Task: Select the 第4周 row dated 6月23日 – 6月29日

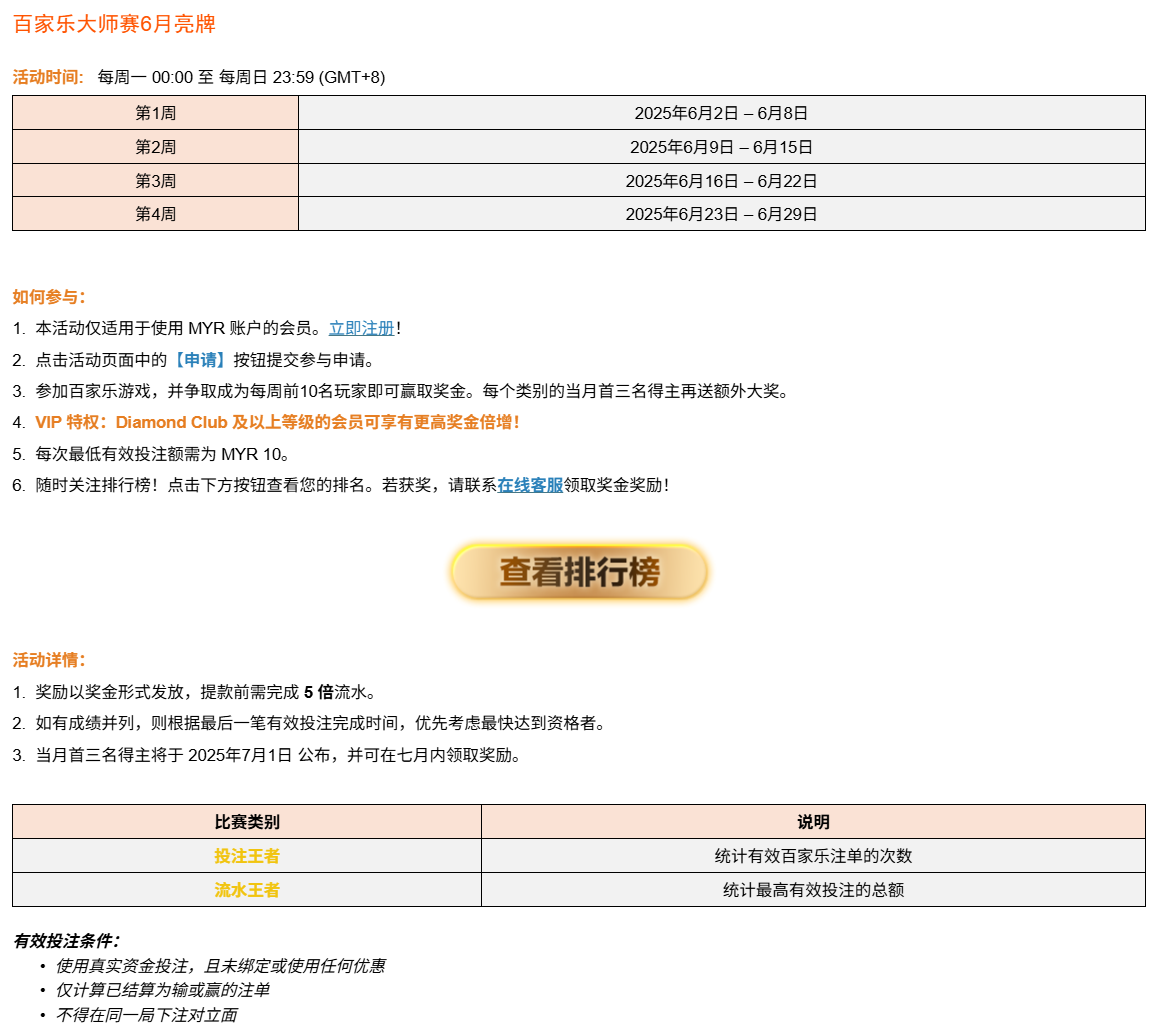Action: 155,214
